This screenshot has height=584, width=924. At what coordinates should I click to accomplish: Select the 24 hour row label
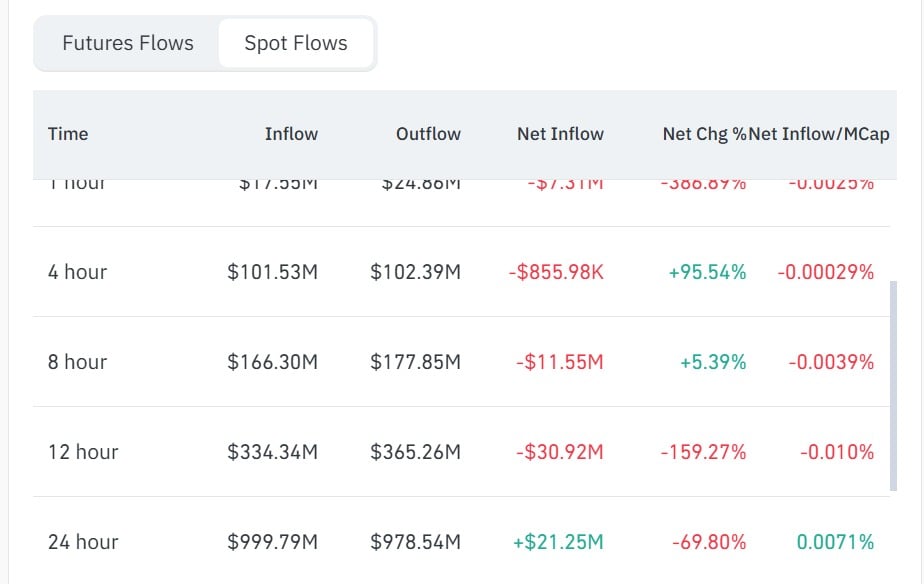pos(83,542)
